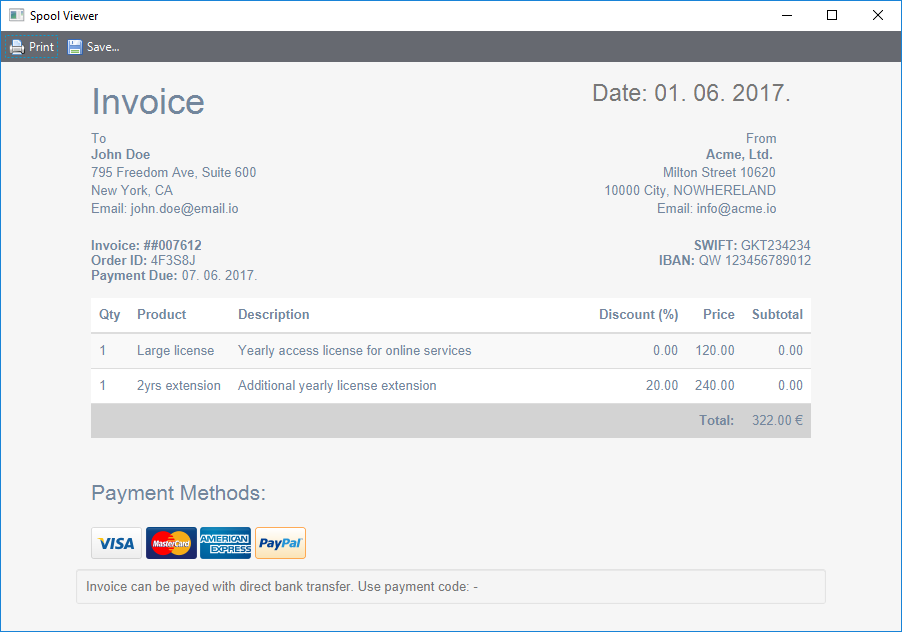Click the Product column header
Viewport: 902px width, 632px height.
(x=162, y=314)
